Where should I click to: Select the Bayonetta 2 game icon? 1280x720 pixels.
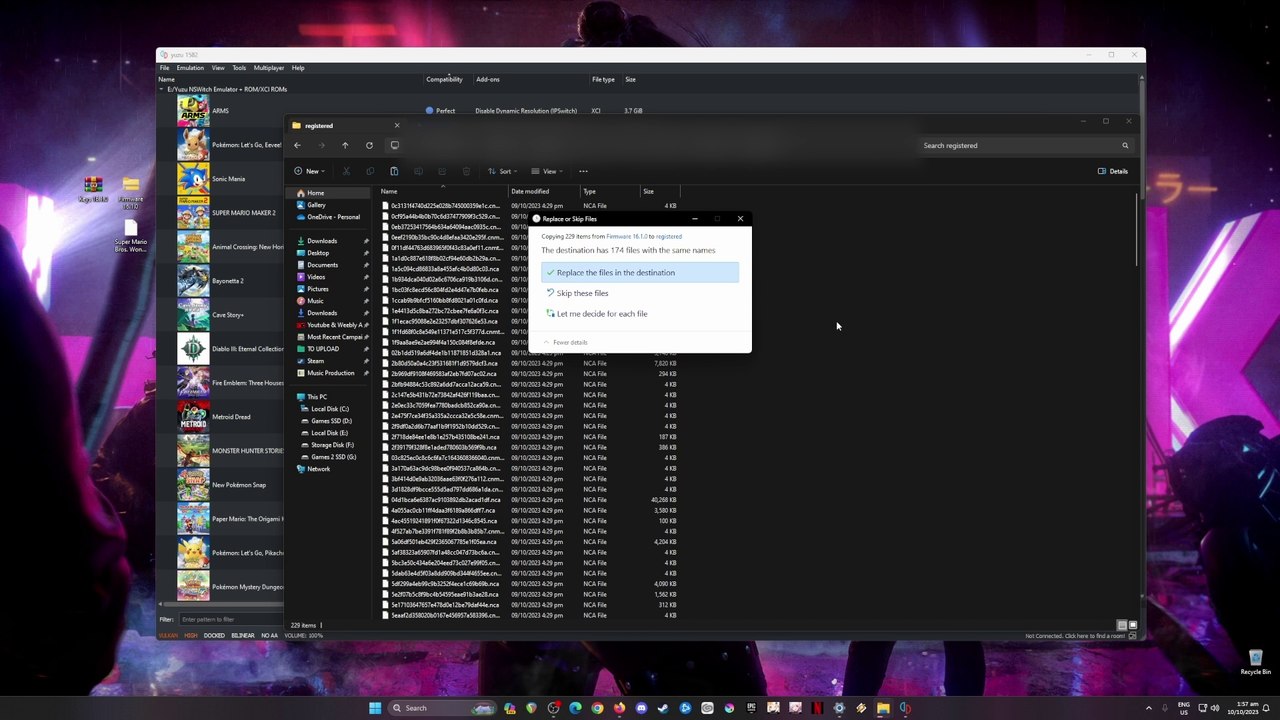point(193,281)
